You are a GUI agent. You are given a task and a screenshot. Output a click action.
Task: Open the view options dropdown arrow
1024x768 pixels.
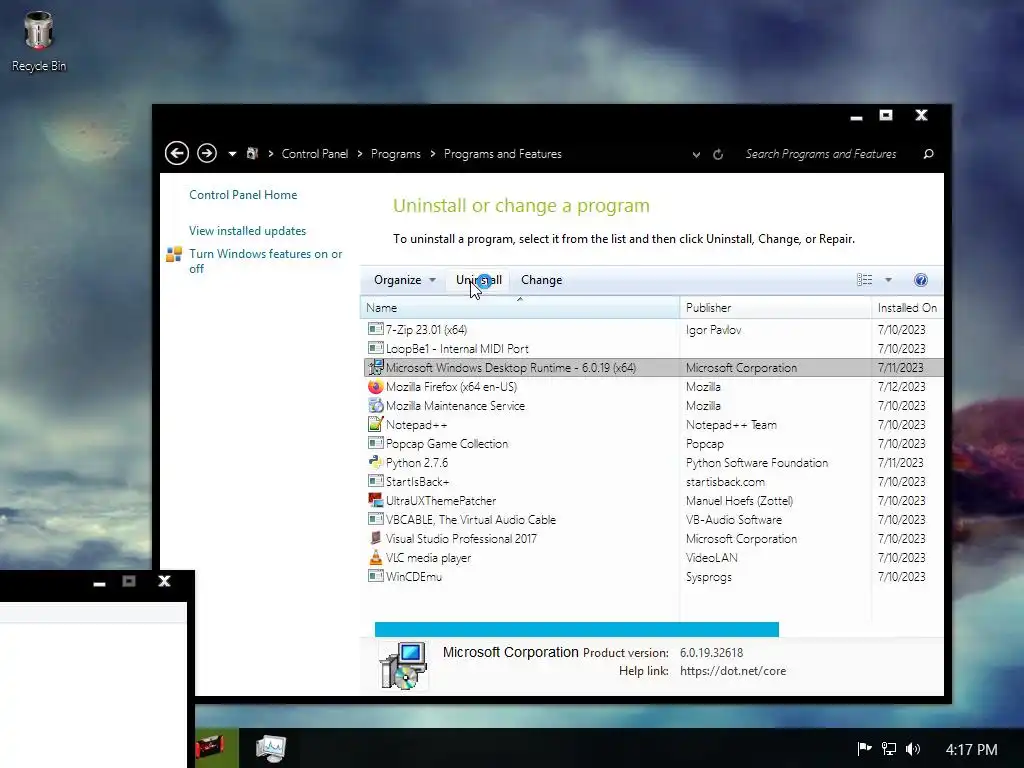[x=888, y=280]
